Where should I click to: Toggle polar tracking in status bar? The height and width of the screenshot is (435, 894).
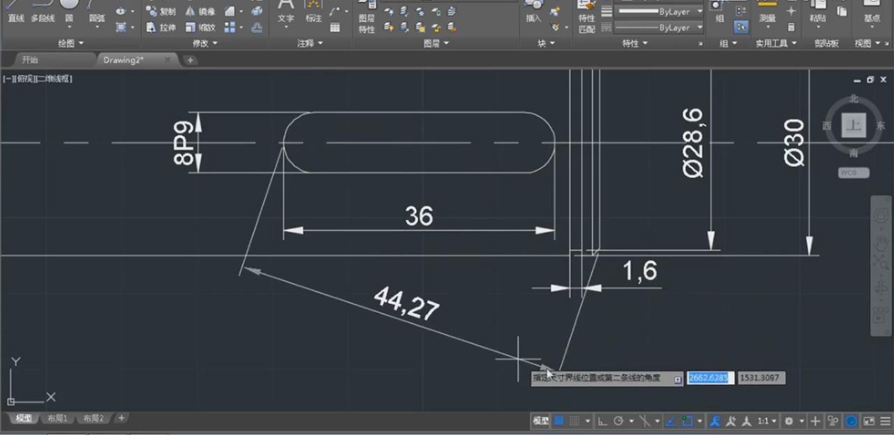619,421
